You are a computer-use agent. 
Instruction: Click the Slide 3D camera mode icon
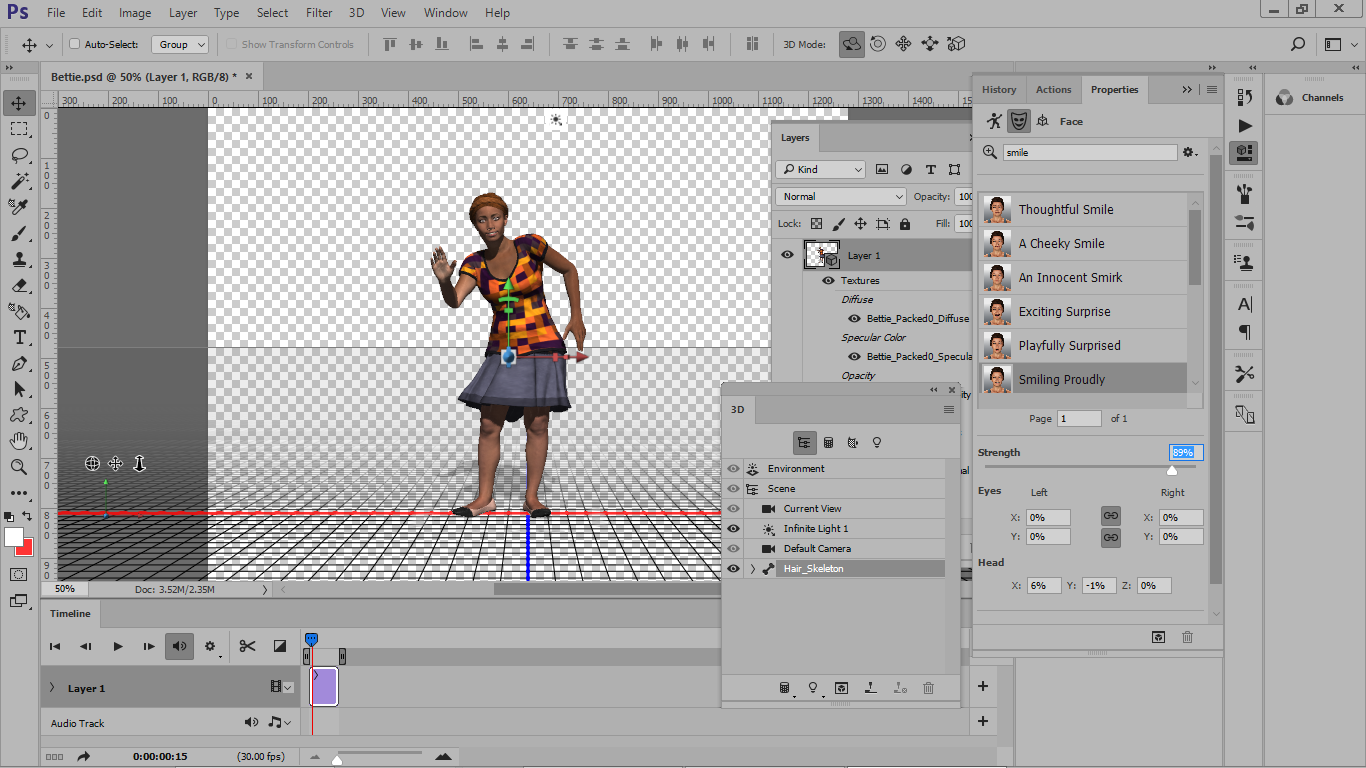click(x=930, y=44)
